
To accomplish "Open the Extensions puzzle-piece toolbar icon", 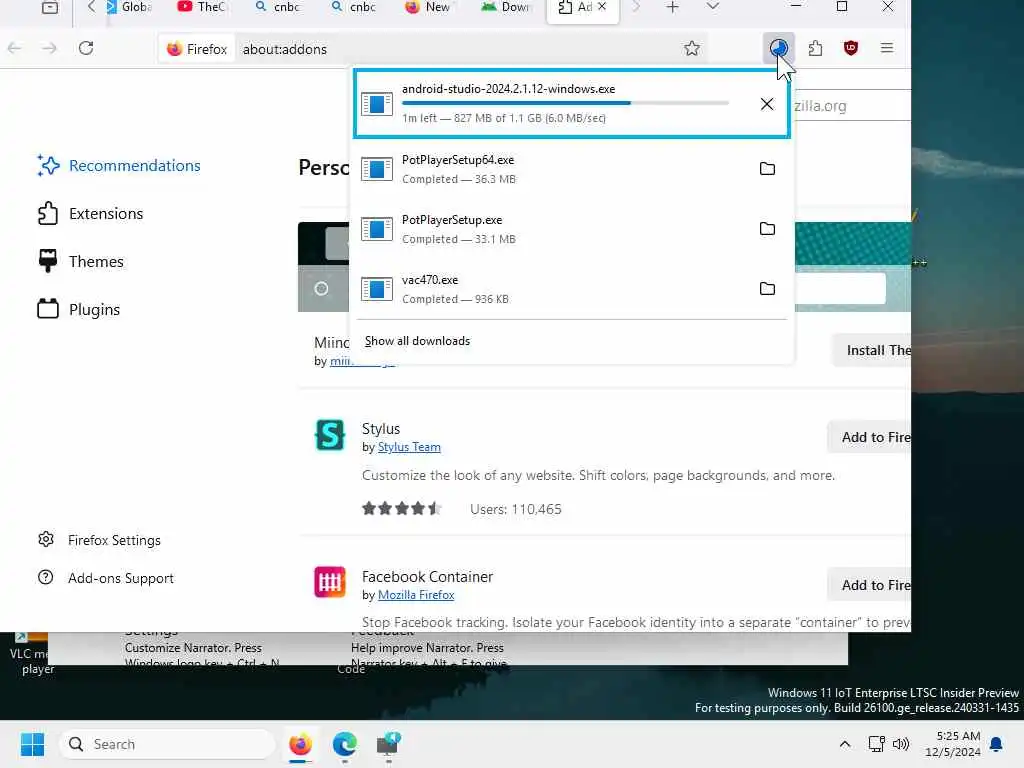I will pos(815,48).
